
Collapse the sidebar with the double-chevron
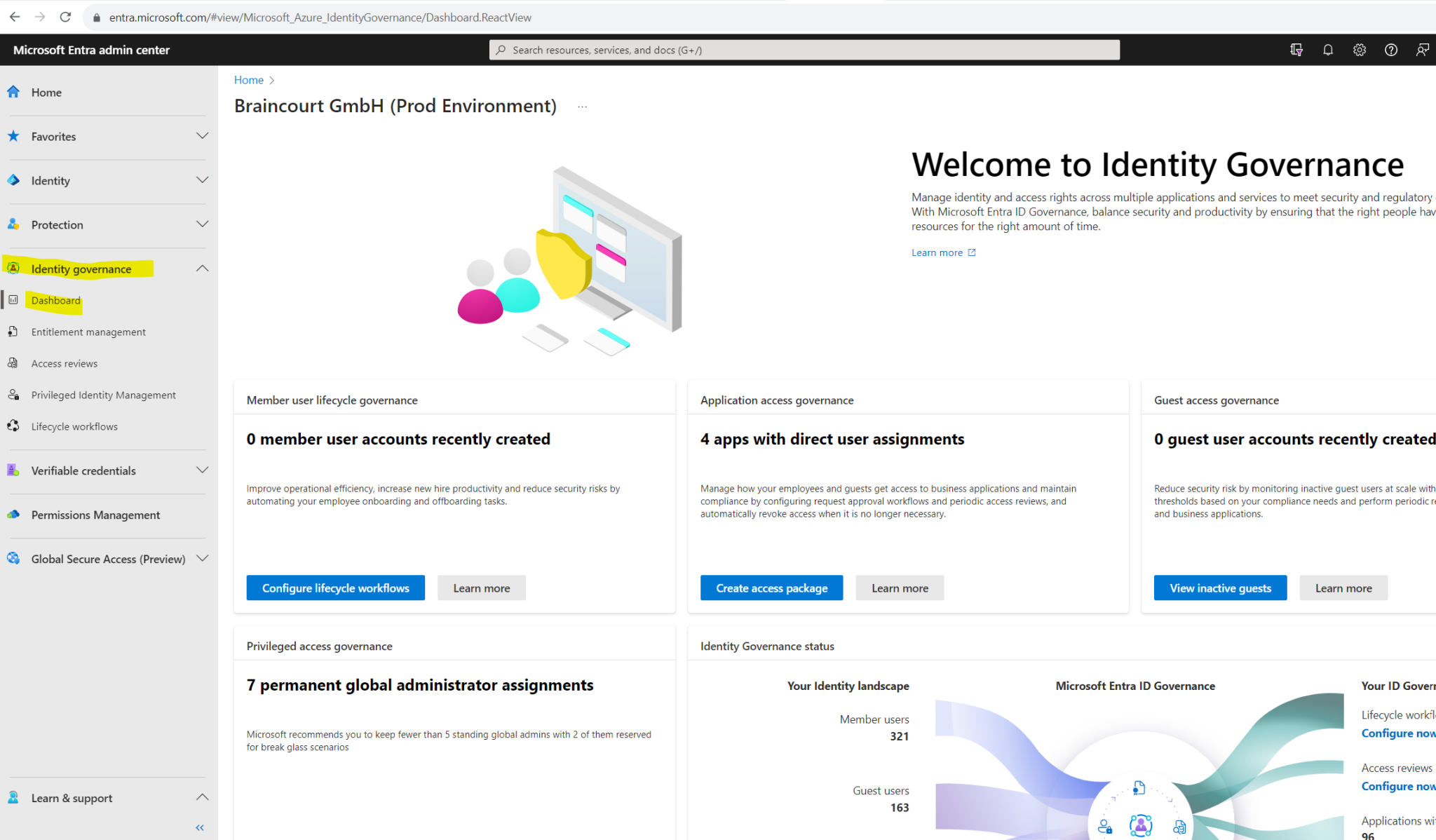[x=199, y=827]
